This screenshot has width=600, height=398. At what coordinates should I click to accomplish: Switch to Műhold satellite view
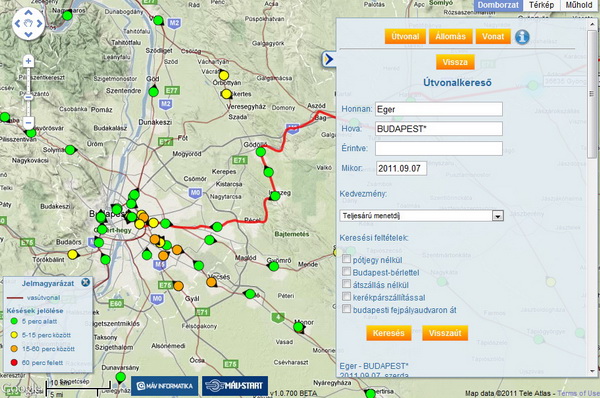(579, 5)
